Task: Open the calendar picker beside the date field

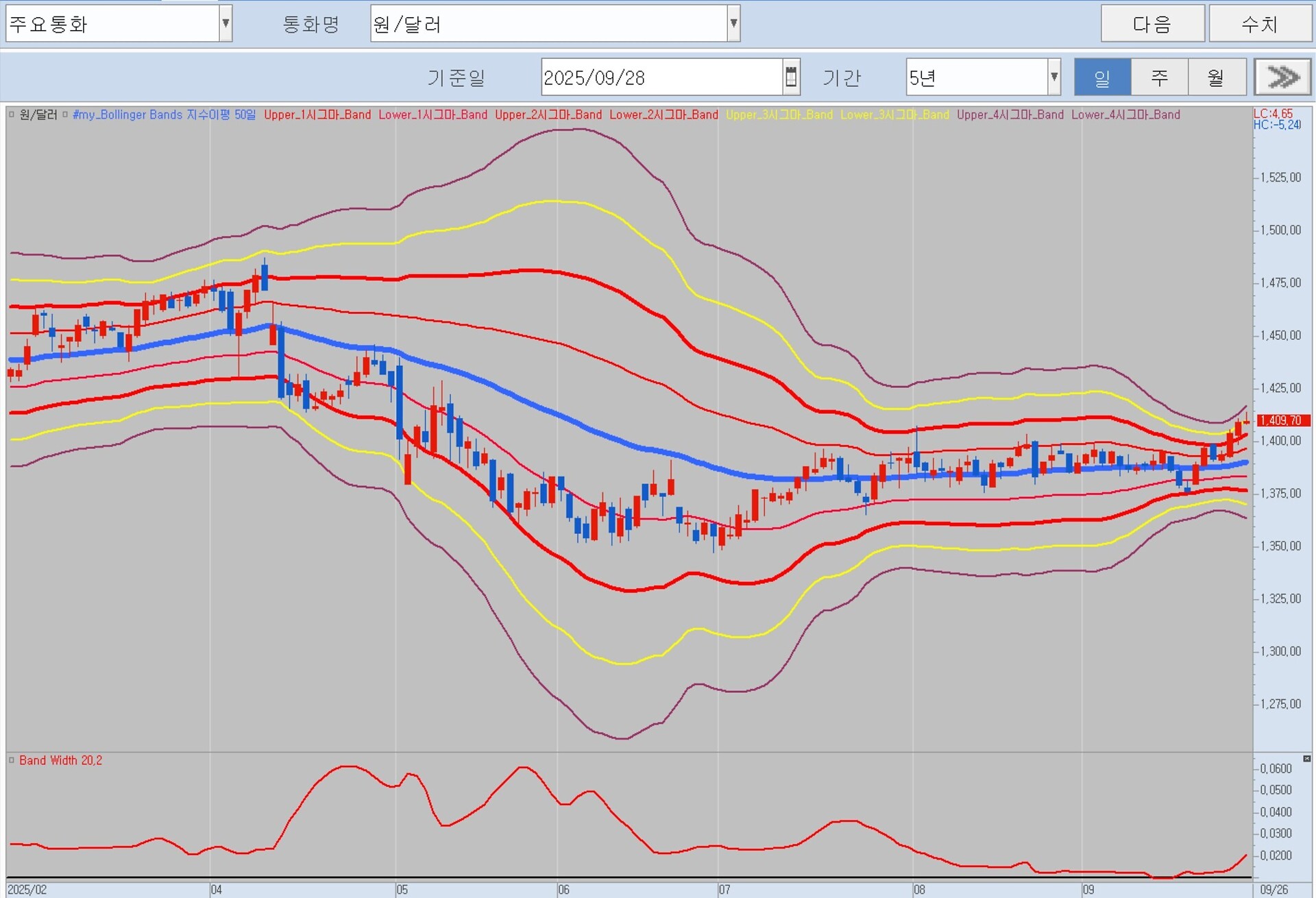Action: tap(791, 77)
